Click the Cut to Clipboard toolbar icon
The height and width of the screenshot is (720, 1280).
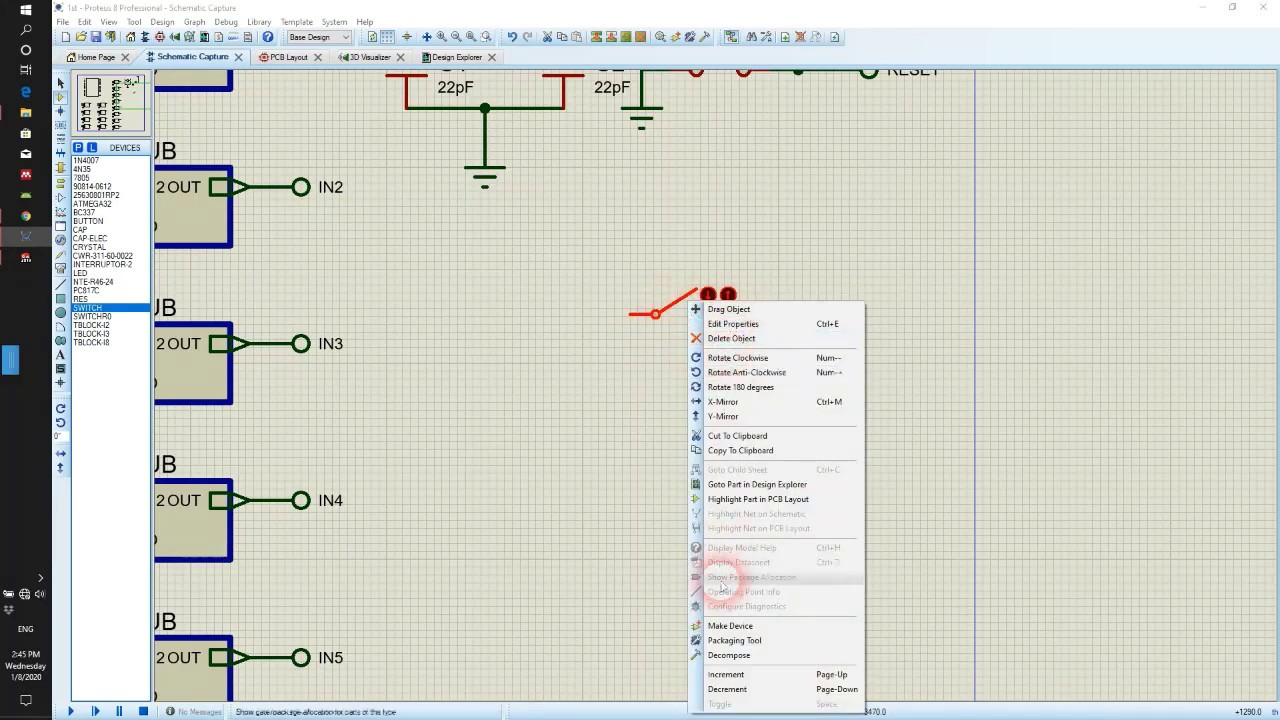pos(547,37)
